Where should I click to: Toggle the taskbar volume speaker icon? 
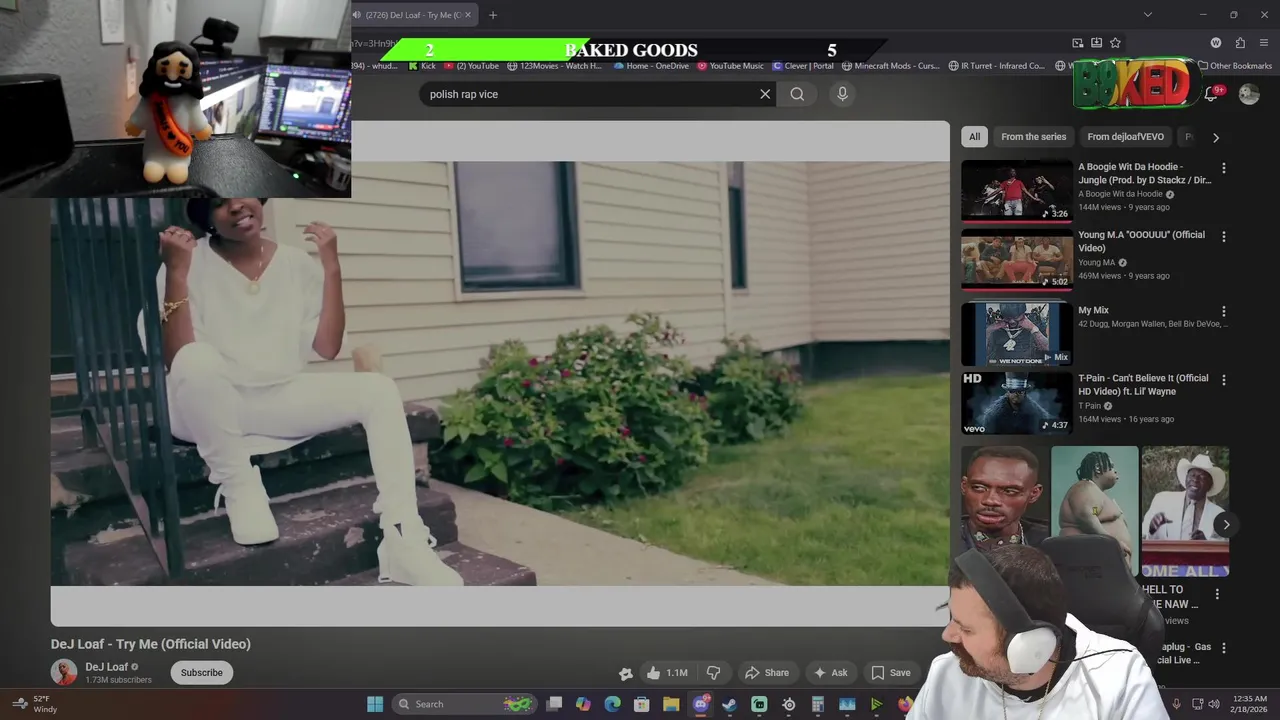[1216, 704]
